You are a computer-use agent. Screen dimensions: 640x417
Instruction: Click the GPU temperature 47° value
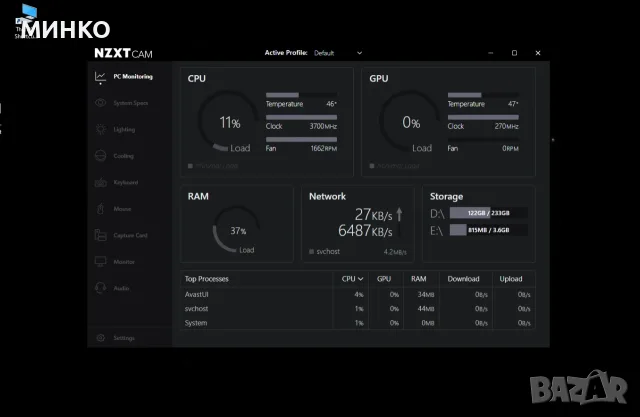coord(513,104)
